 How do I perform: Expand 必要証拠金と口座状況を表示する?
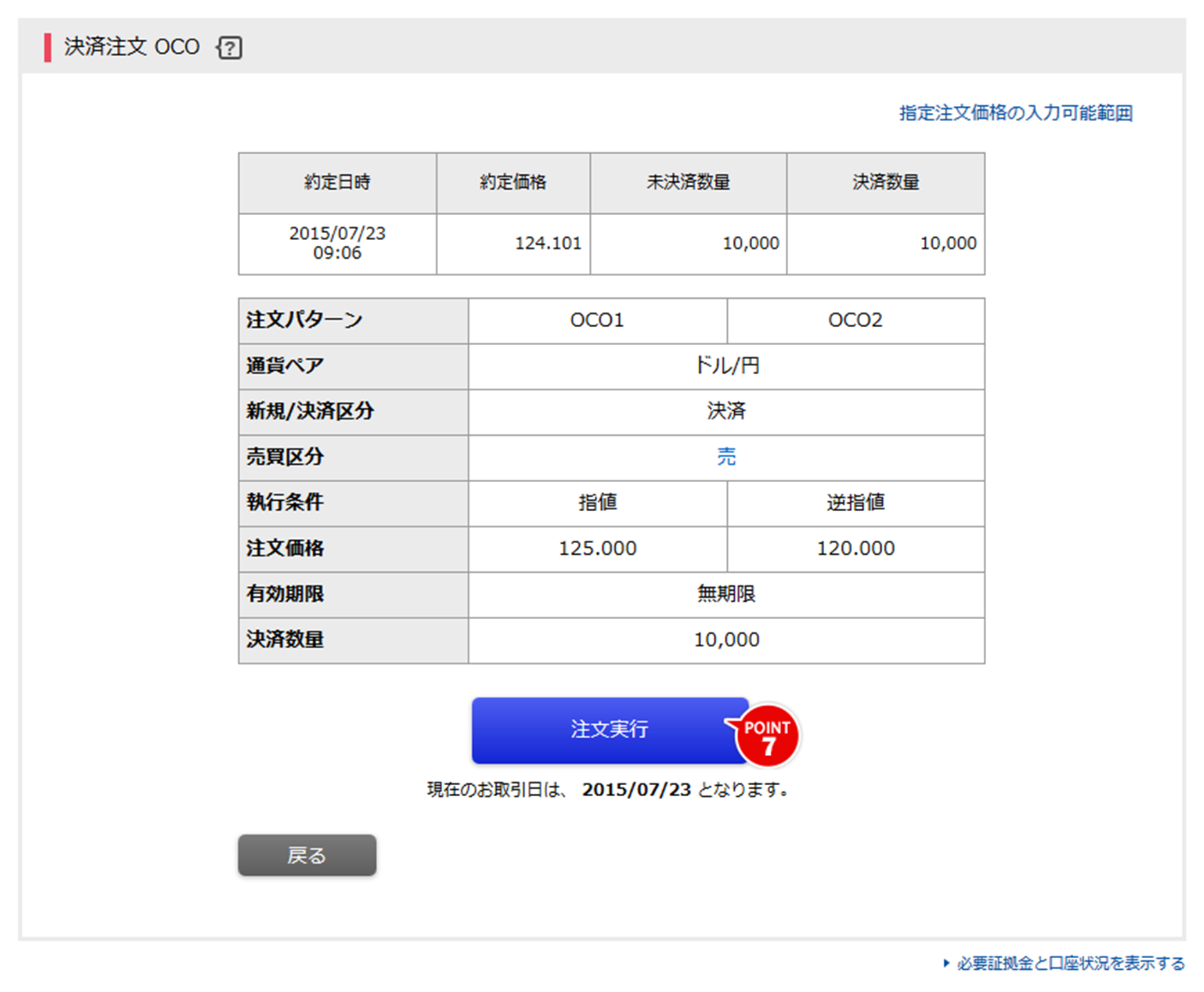[1069, 963]
